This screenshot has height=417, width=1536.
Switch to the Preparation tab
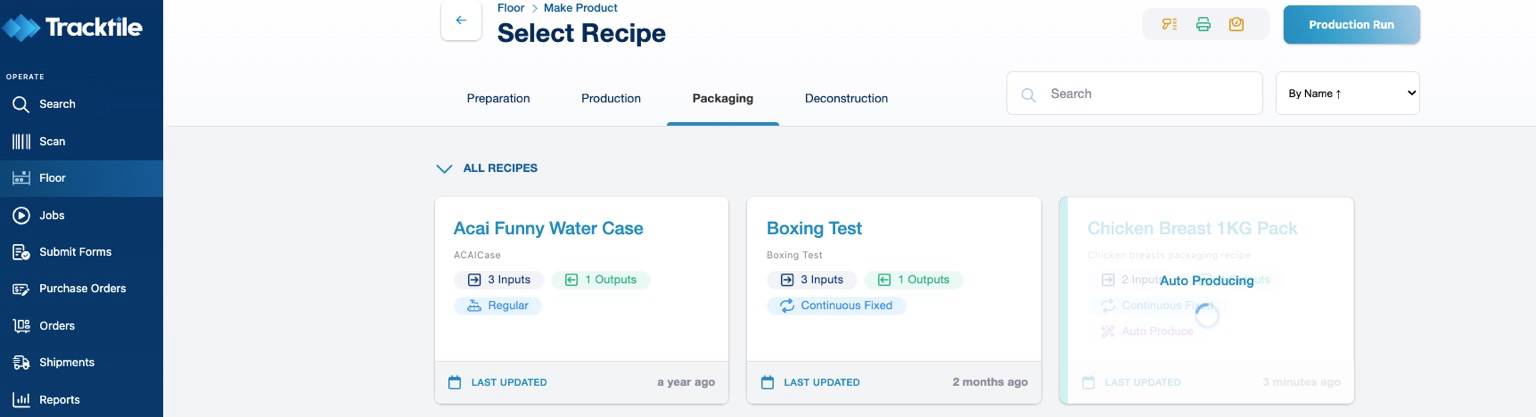(498, 98)
